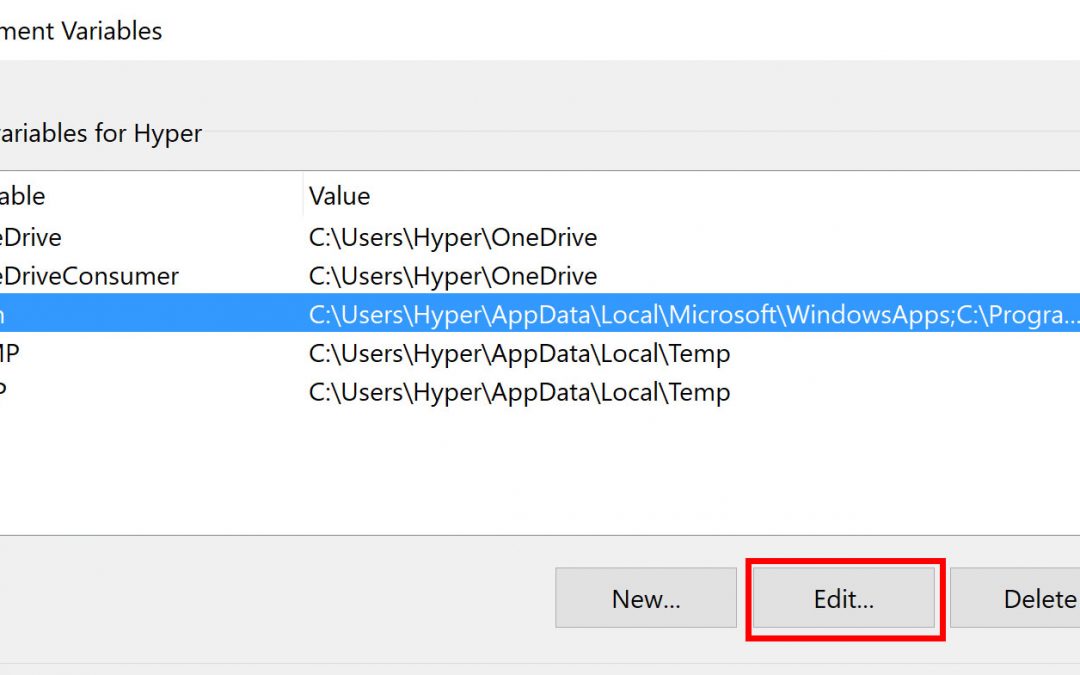This screenshot has height=675, width=1080.
Task: Click the Variable column header
Action: [24, 196]
